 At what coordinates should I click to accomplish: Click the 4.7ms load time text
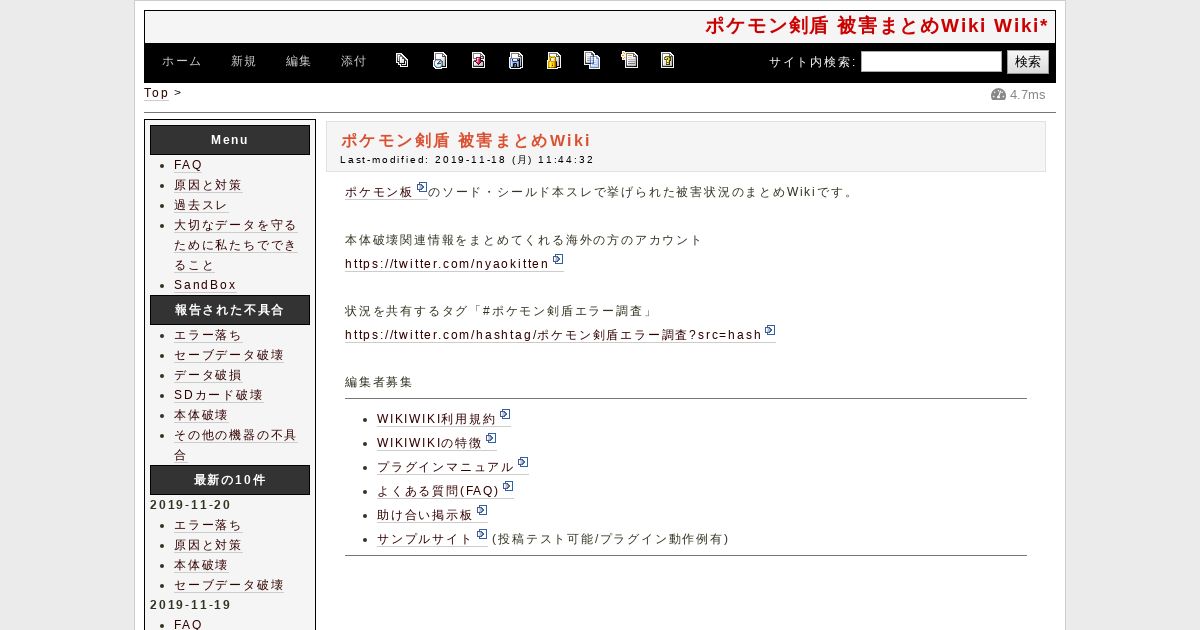tap(1027, 95)
